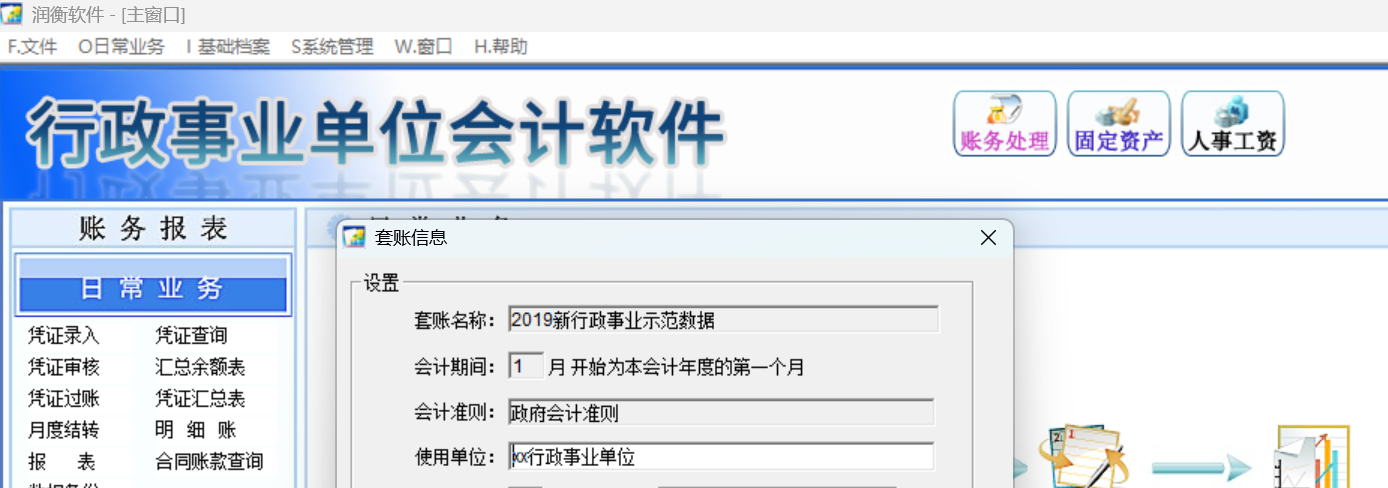Click the text 月 开始为本会计年度的第一个月
This screenshot has width=1388, height=488.
[x=677, y=367]
